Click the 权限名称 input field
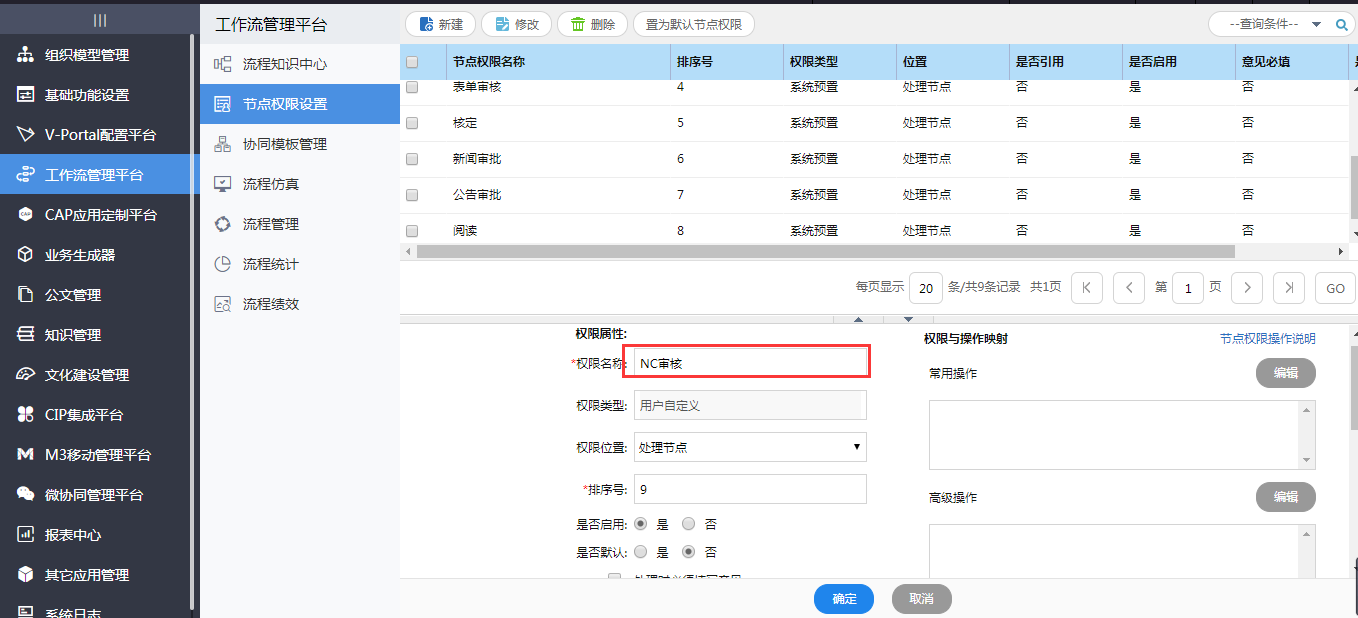 click(750, 364)
